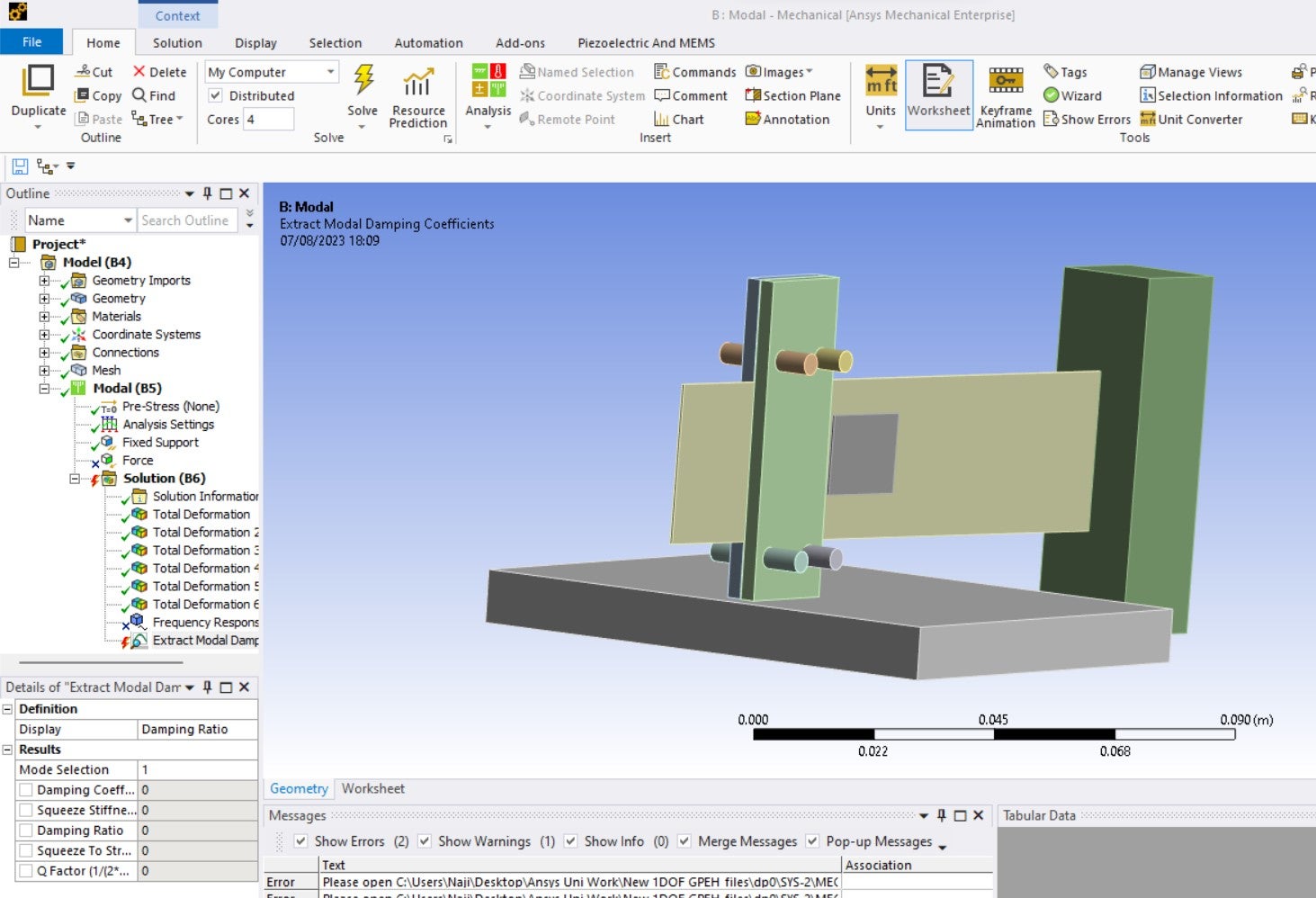The width and height of the screenshot is (1316, 898).
Task: Click the save icon in quick toolbar
Action: point(20,166)
